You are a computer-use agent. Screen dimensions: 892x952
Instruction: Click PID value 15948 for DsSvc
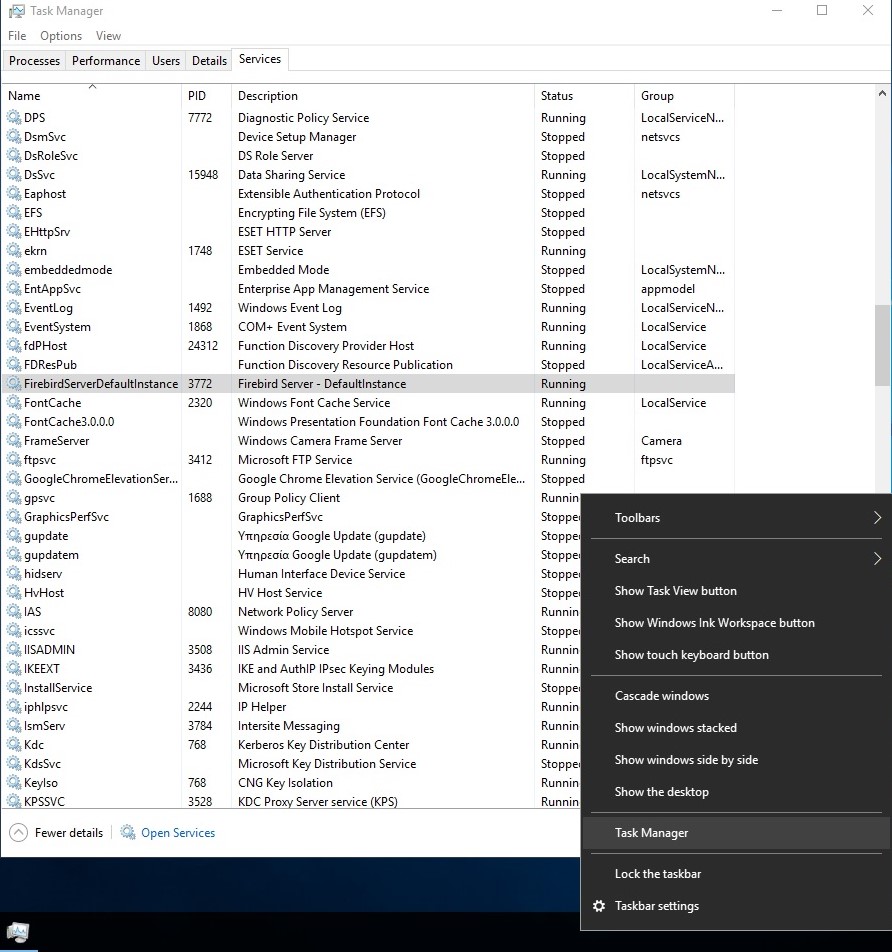pos(203,175)
